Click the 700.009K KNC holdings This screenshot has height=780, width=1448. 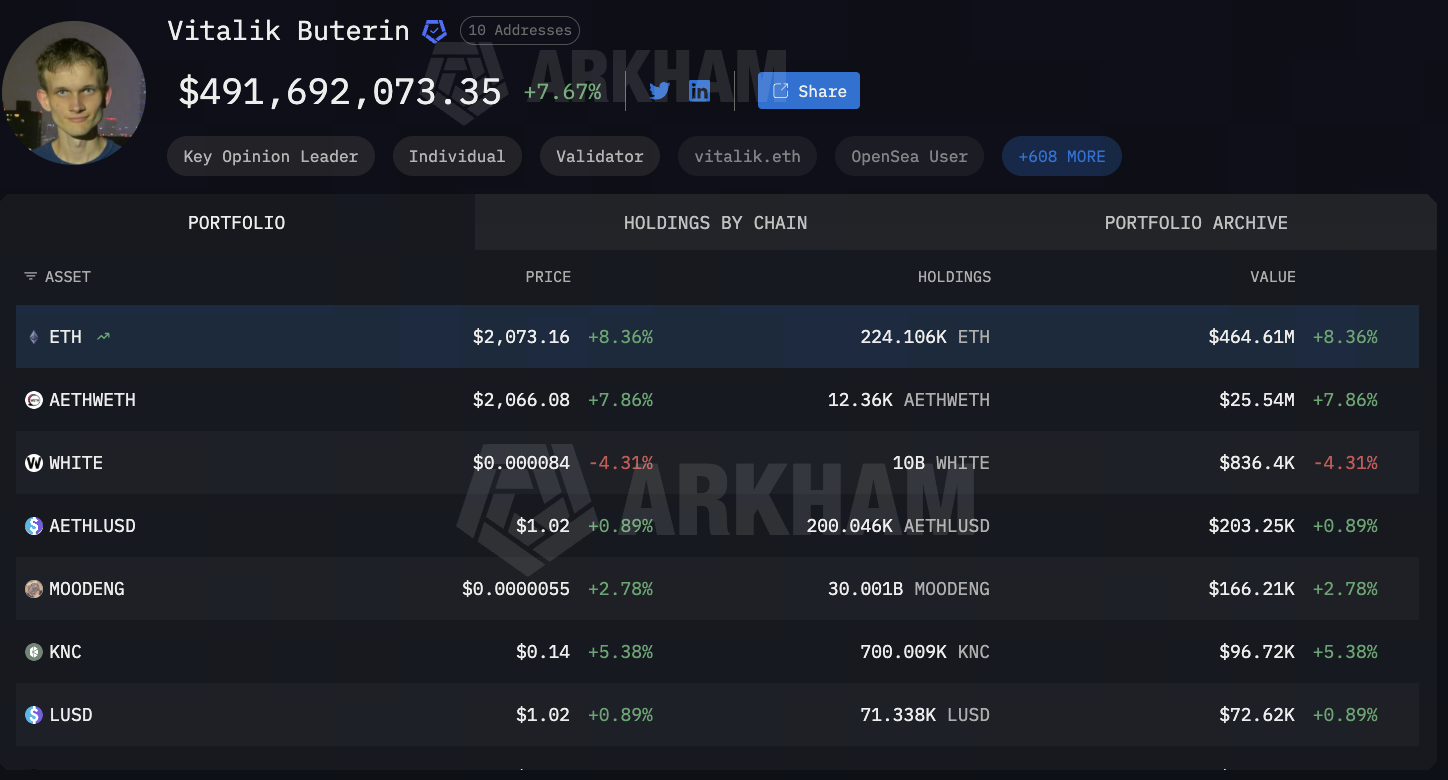(x=925, y=652)
